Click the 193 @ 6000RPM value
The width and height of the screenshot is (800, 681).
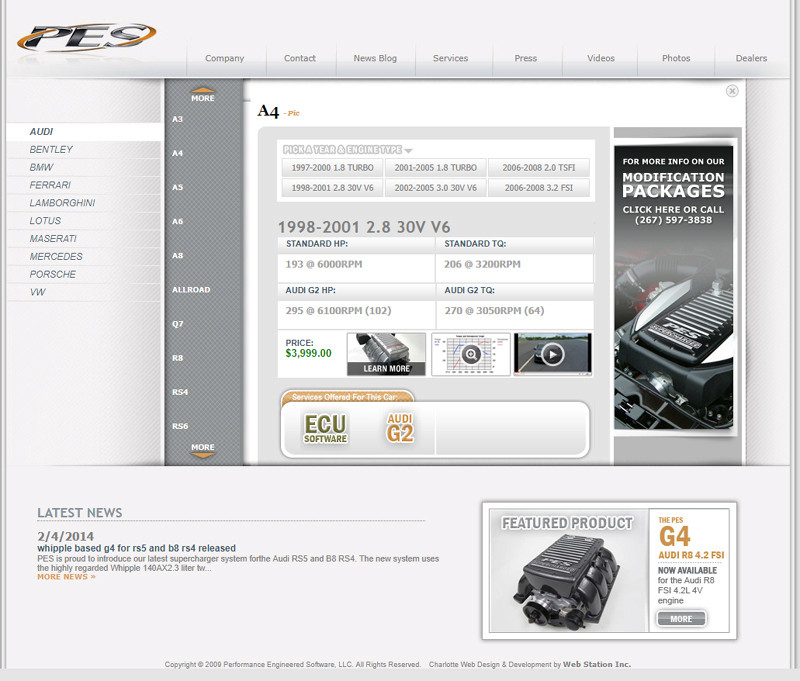tap(323, 264)
